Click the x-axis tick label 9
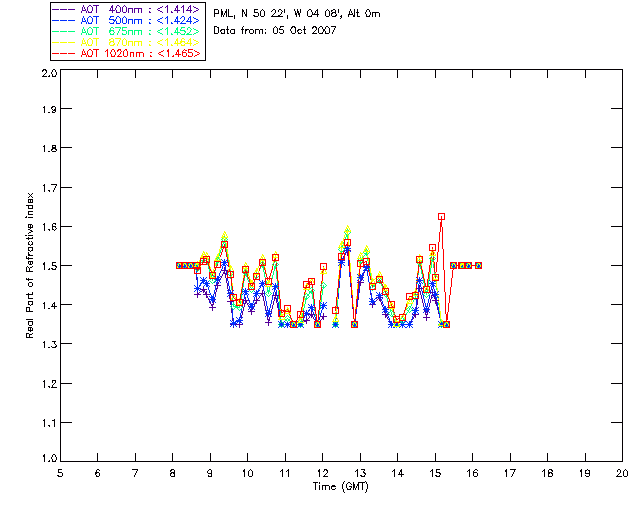Viewport: 640px width, 512px height. pos(210,473)
